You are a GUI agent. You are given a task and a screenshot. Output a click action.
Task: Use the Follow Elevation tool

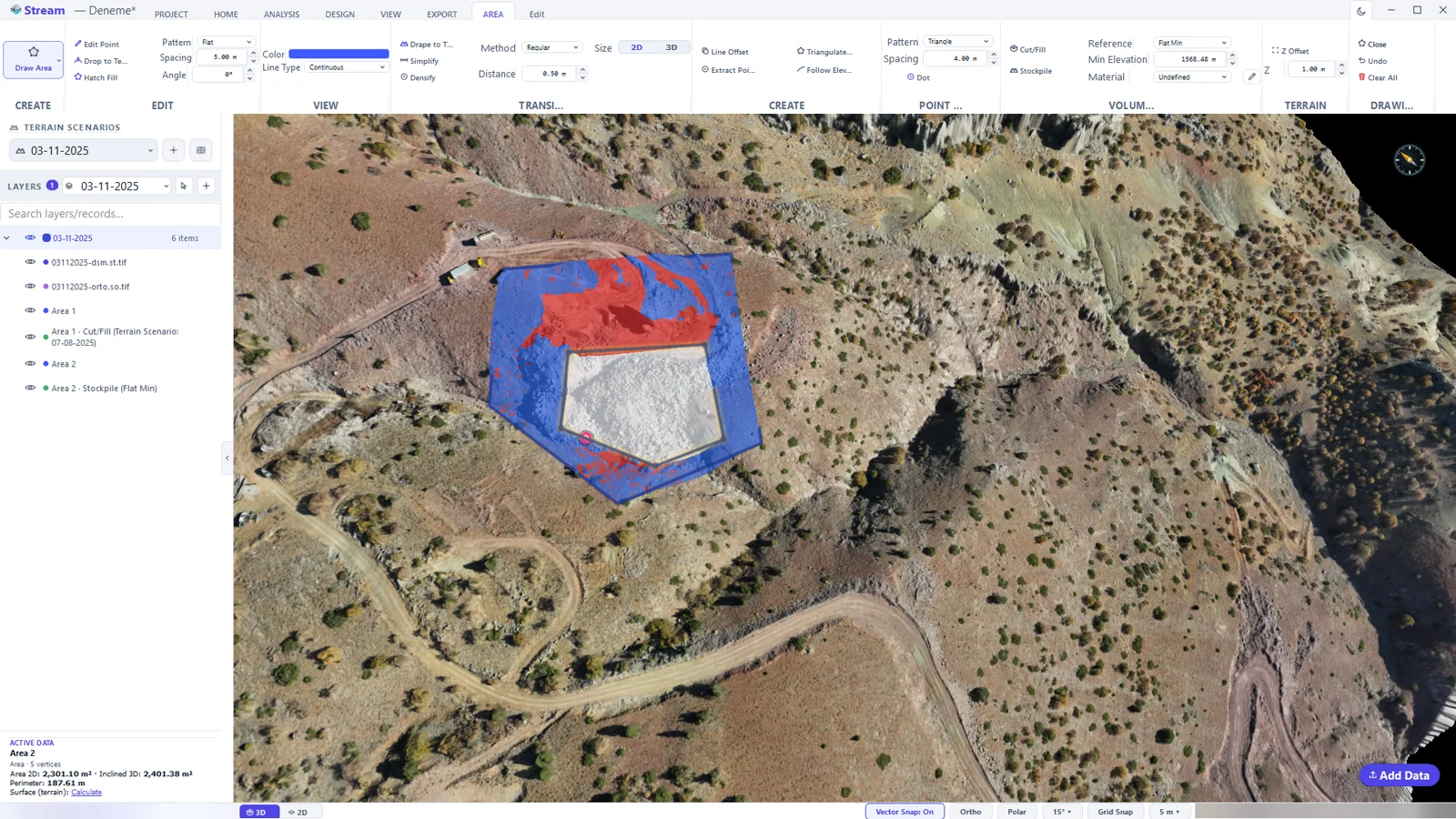pyautogui.click(x=824, y=70)
